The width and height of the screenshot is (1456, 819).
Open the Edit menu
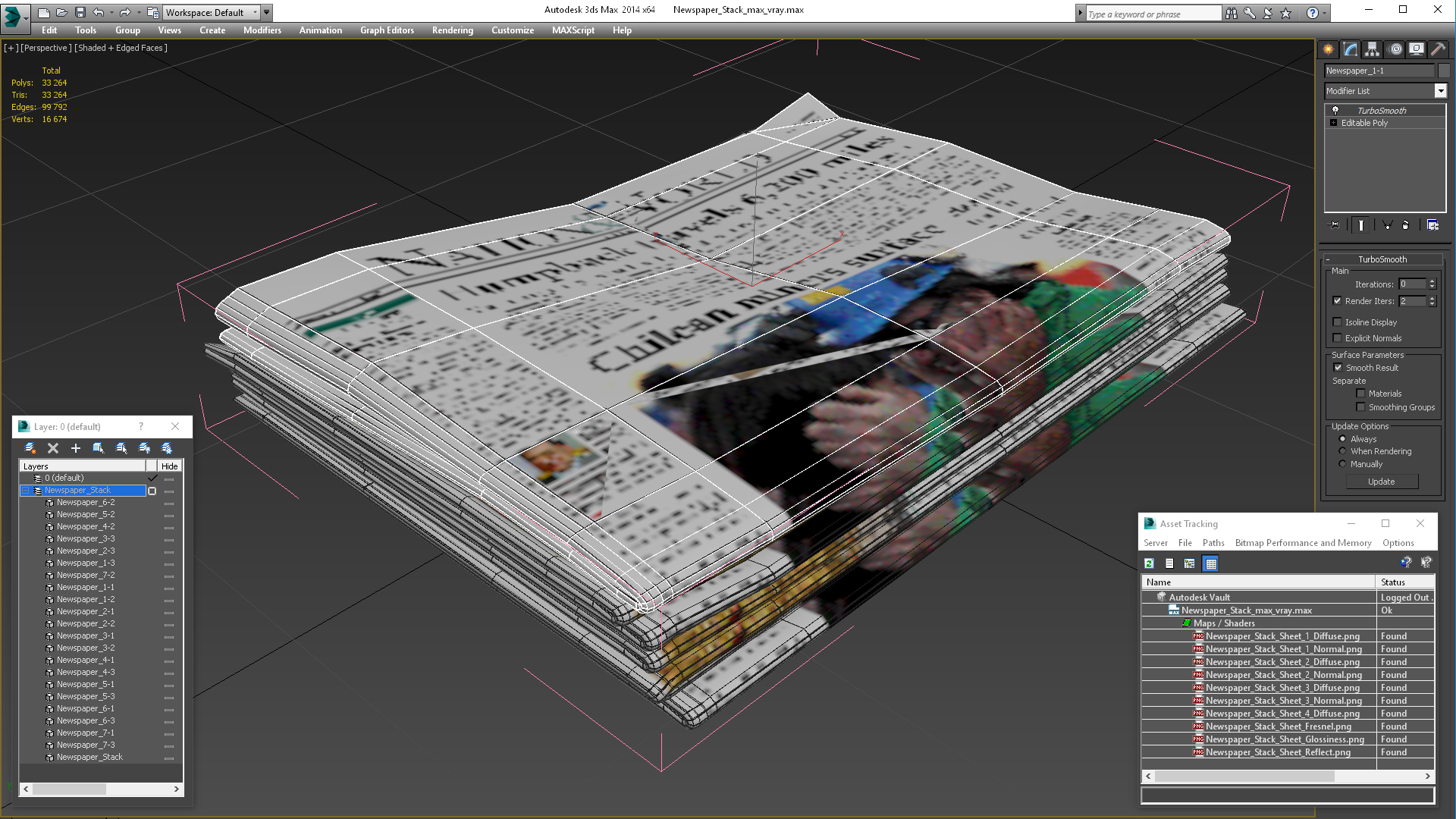[49, 30]
